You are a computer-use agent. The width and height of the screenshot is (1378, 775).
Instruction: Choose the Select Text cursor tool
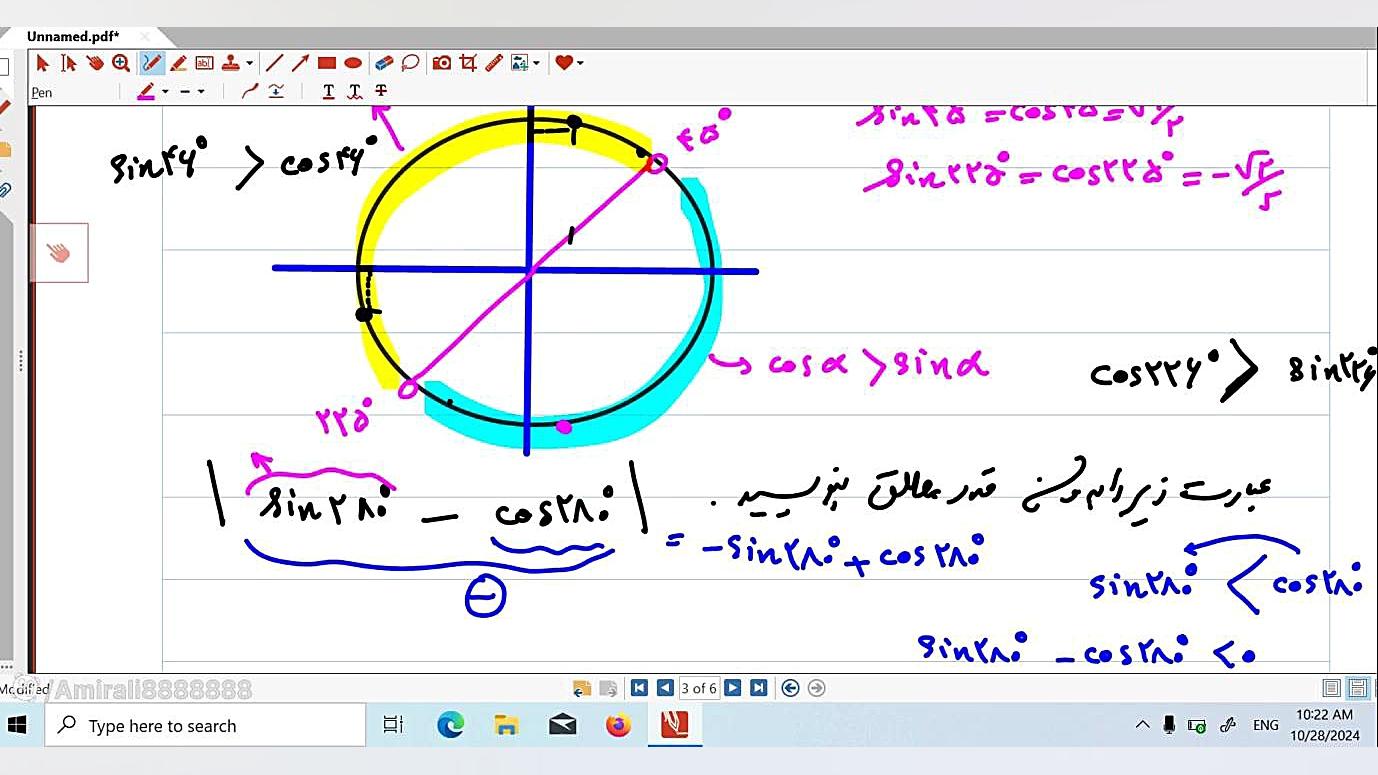point(68,63)
